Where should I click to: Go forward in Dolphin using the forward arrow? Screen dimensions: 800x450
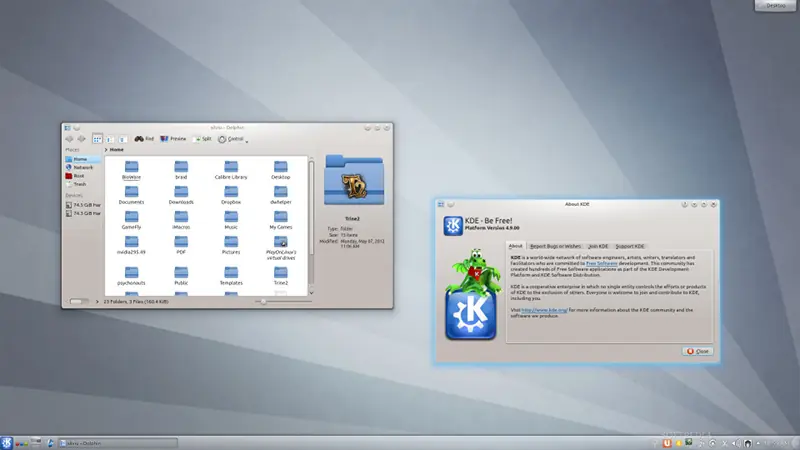pos(81,139)
